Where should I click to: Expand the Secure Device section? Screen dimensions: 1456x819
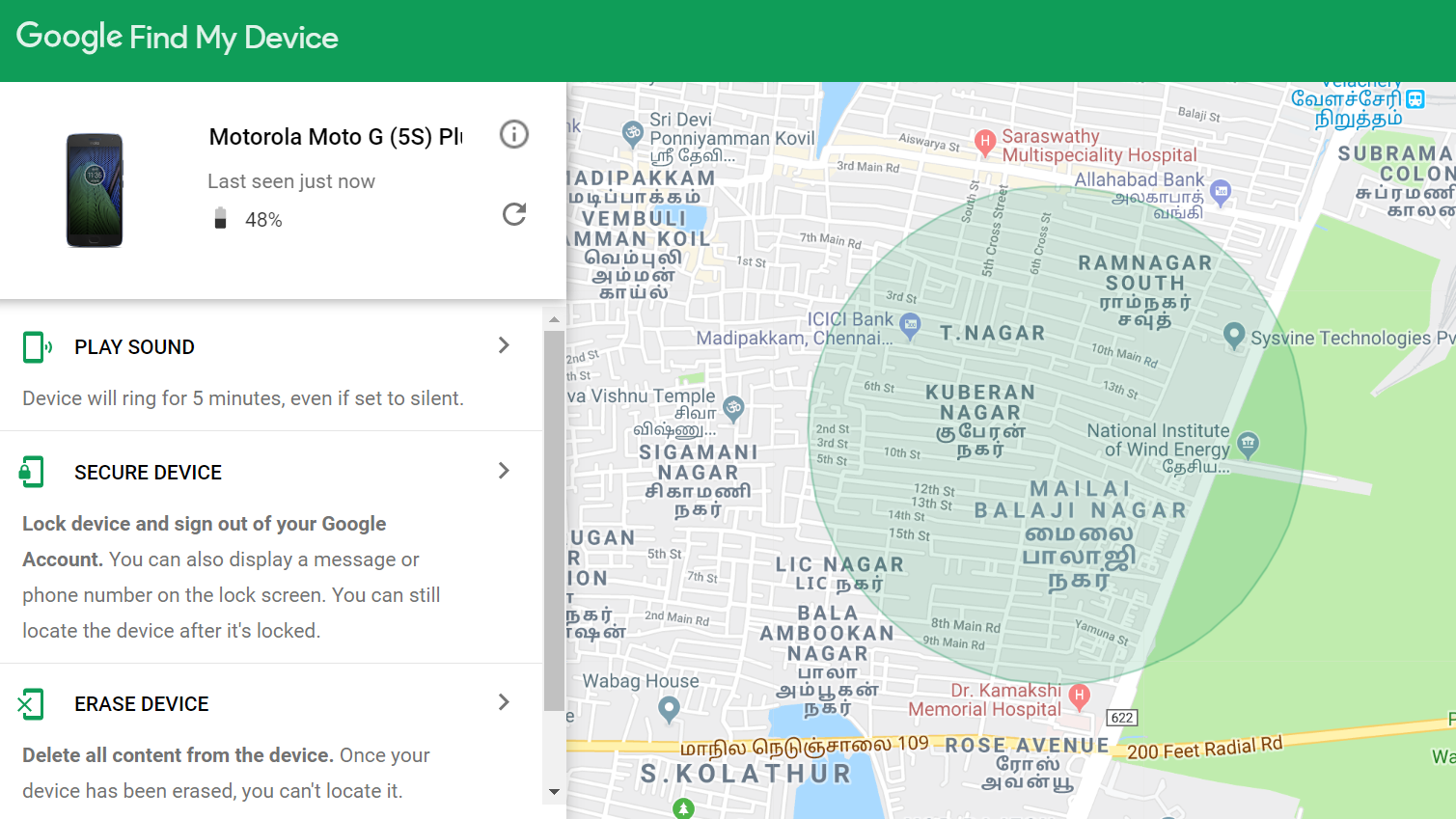tap(503, 470)
